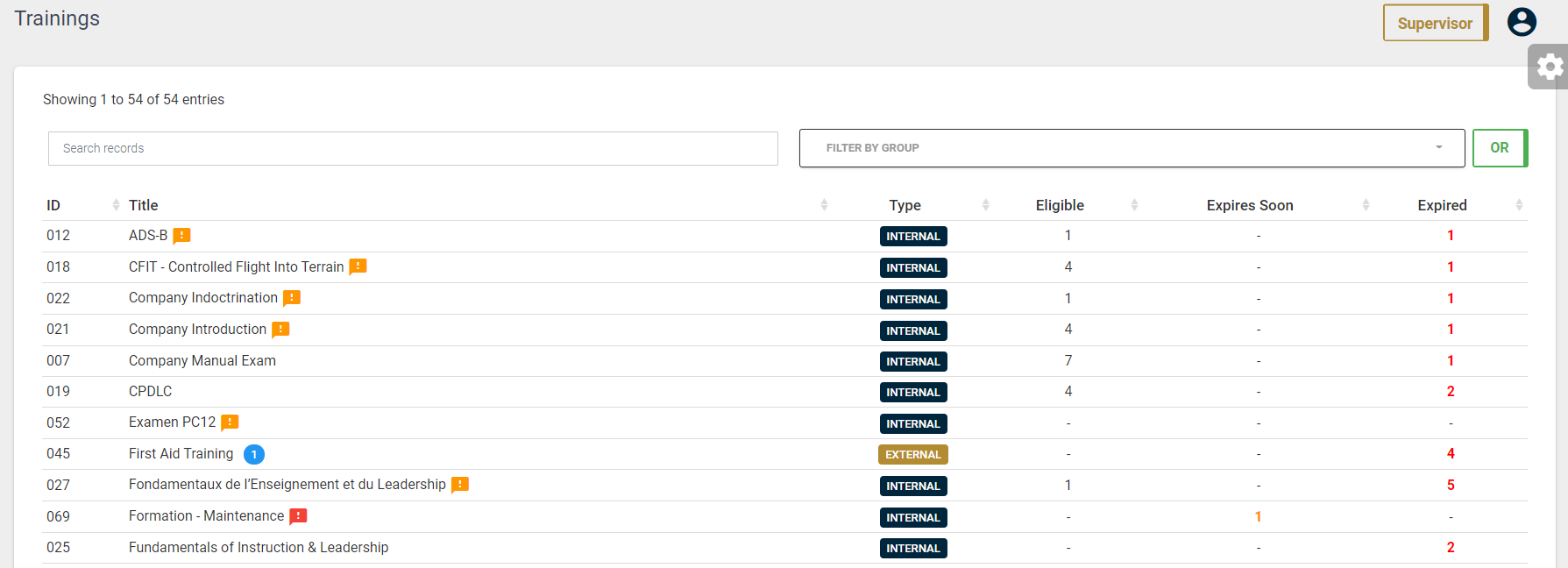The image size is (1568, 568).
Task: Click the Supervisor button
Action: click(1435, 23)
